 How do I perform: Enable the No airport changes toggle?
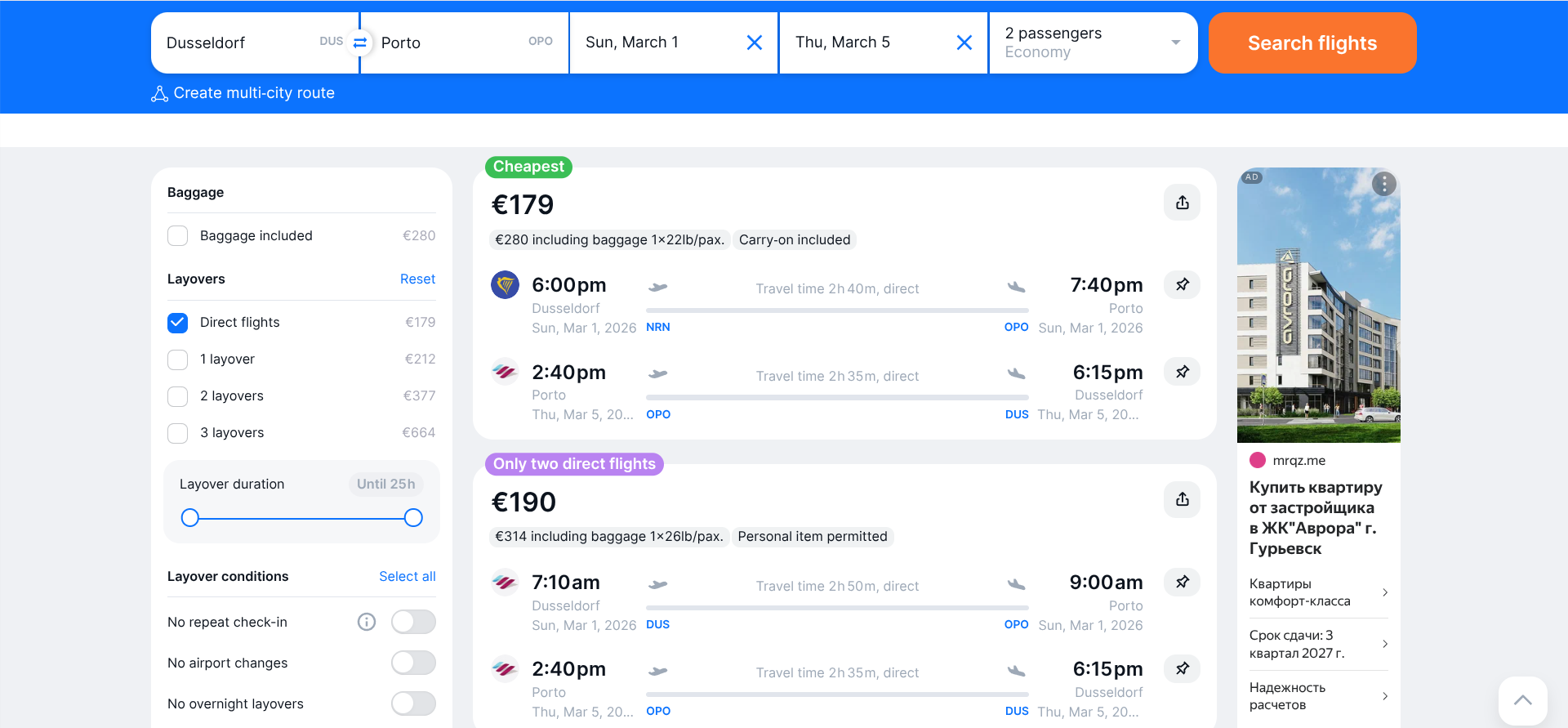[413, 663]
